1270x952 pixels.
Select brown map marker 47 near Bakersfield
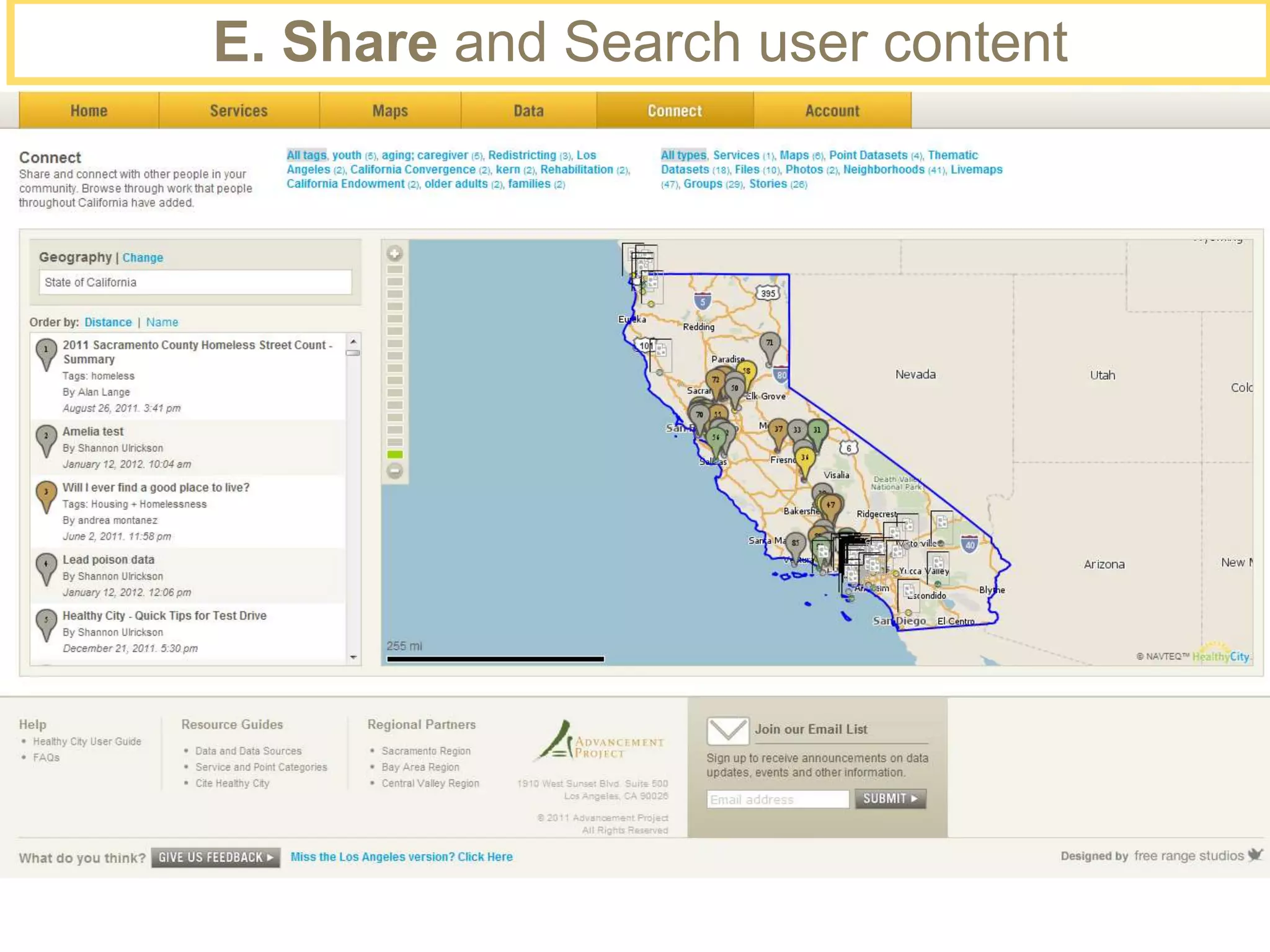tap(831, 508)
